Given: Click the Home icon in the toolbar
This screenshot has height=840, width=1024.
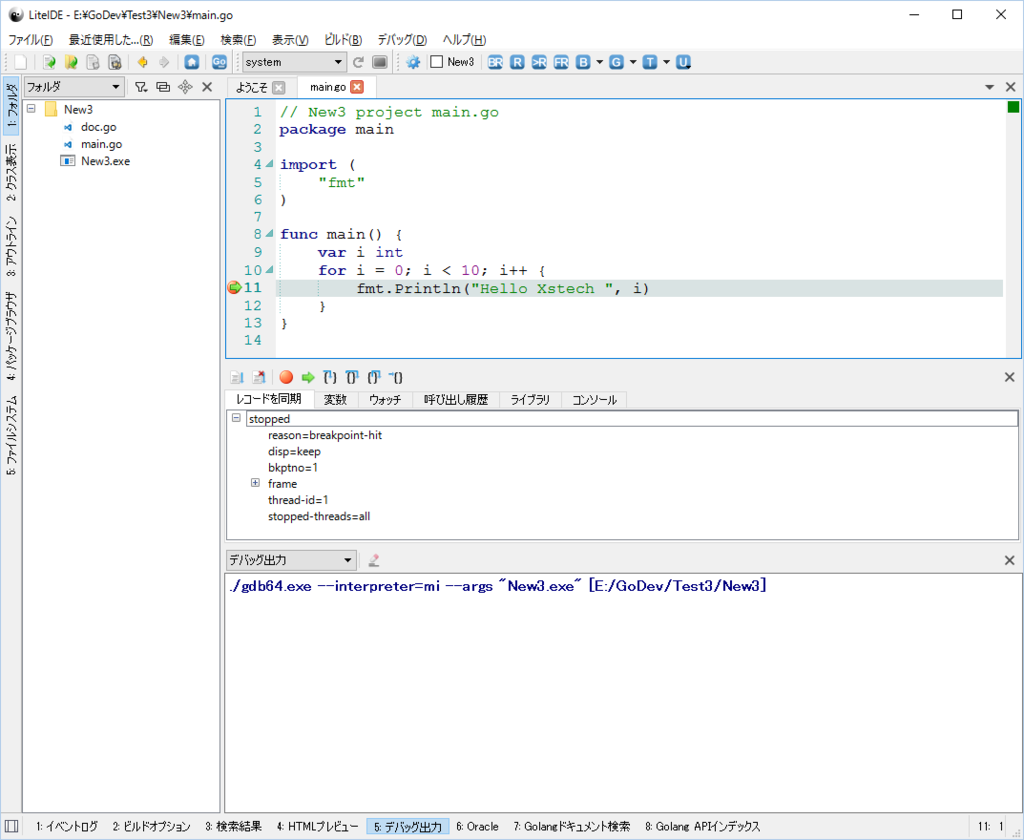Looking at the screenshot, I should tap(191, 62).
